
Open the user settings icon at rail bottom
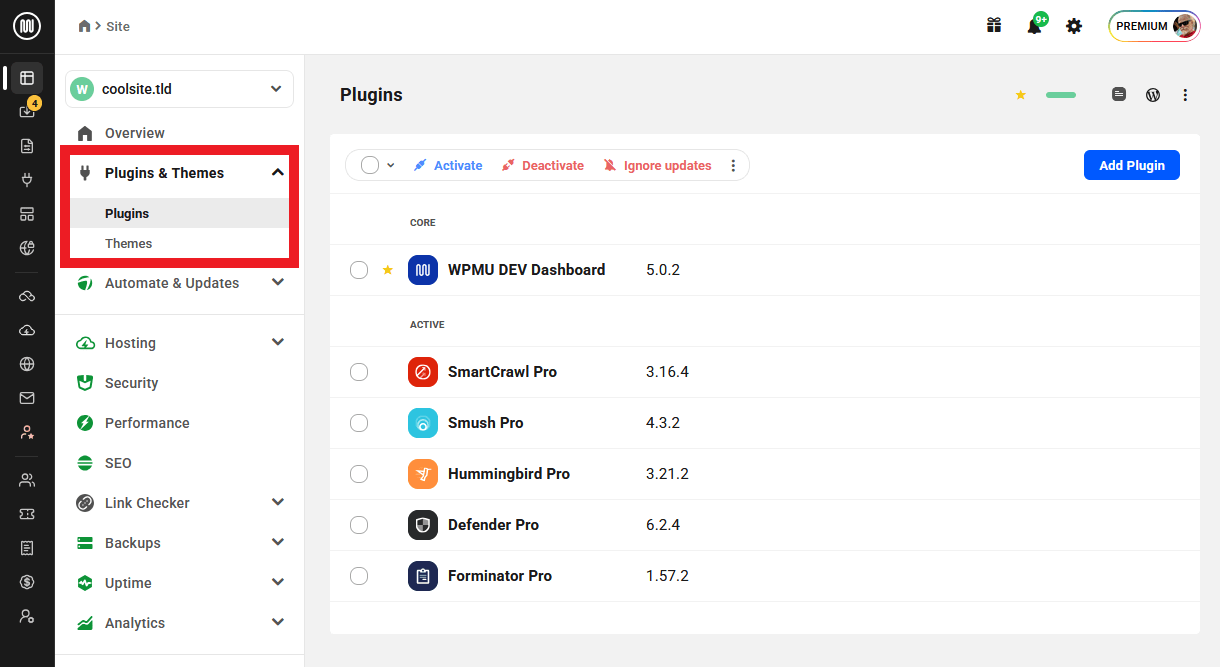click(x=27, y=616)
